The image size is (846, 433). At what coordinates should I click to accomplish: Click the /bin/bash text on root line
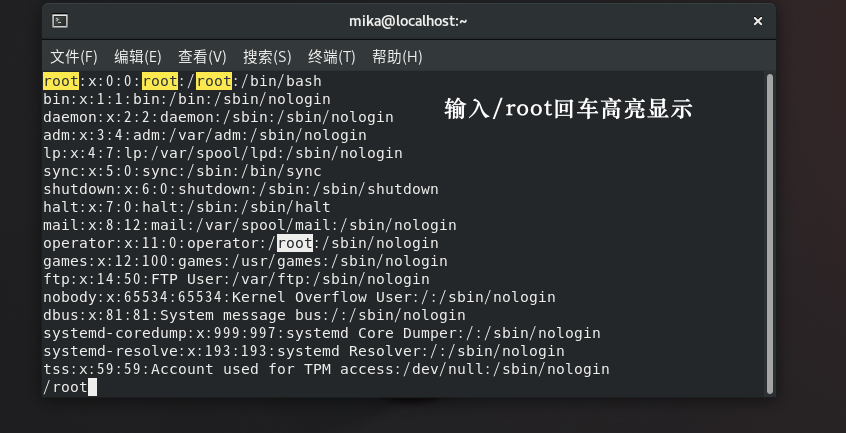tap(281, 81)
